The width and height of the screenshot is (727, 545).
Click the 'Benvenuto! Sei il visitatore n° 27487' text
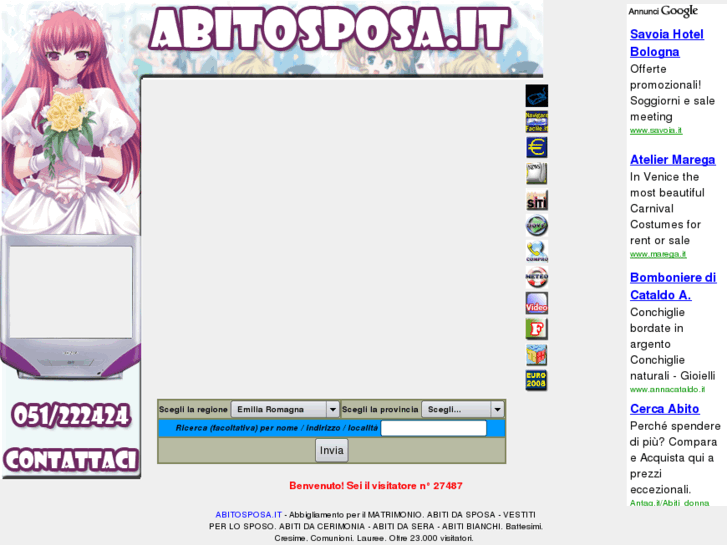[376, 486]
